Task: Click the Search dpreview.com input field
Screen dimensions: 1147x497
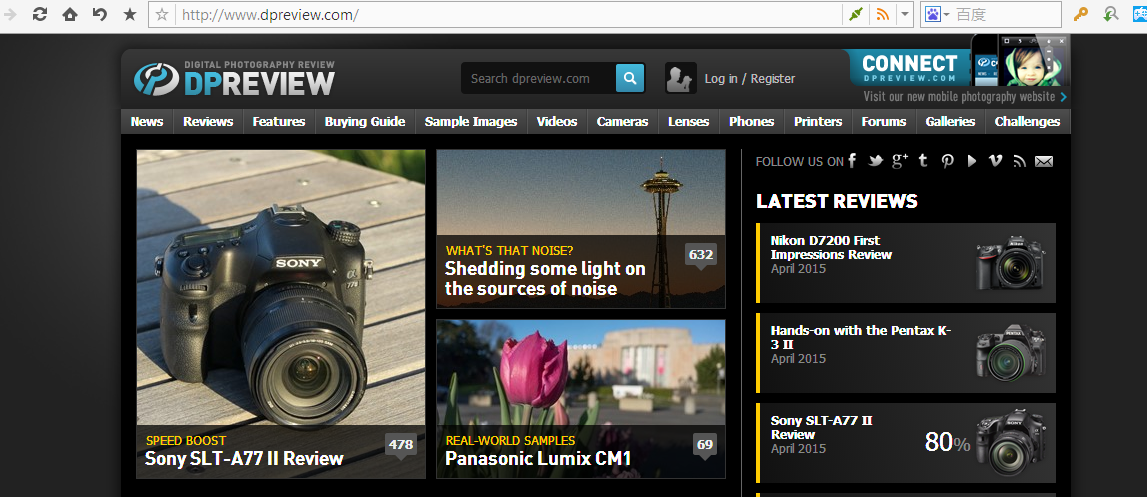Action: (537, 78)
